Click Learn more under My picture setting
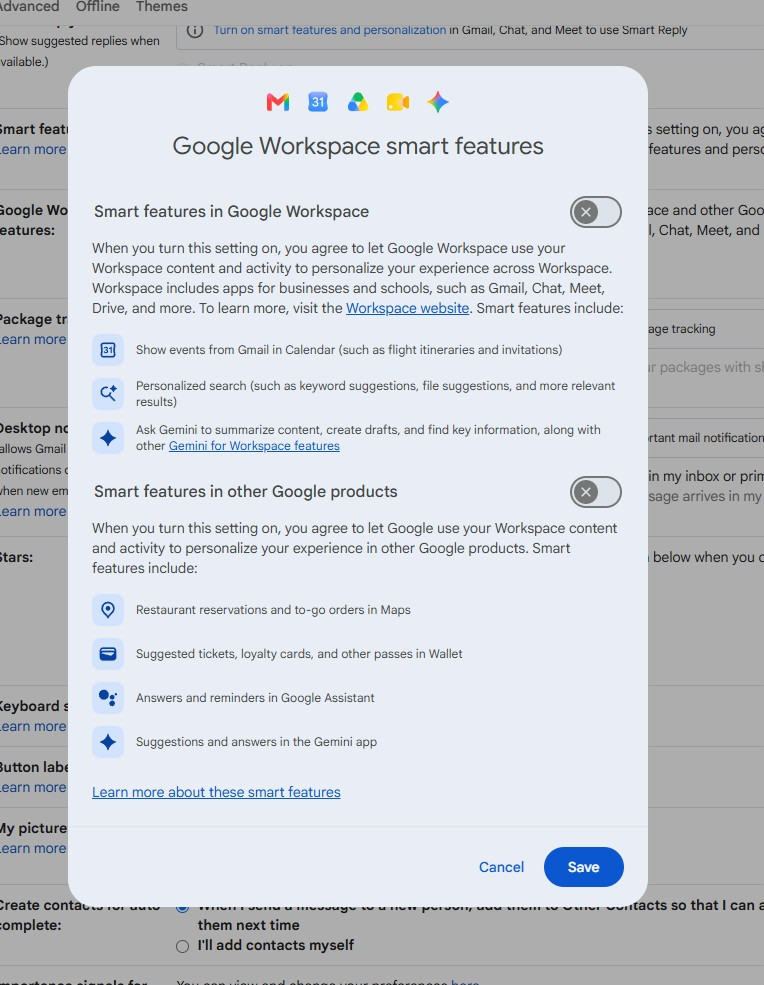764x985 pixels. tap(33, 848)
